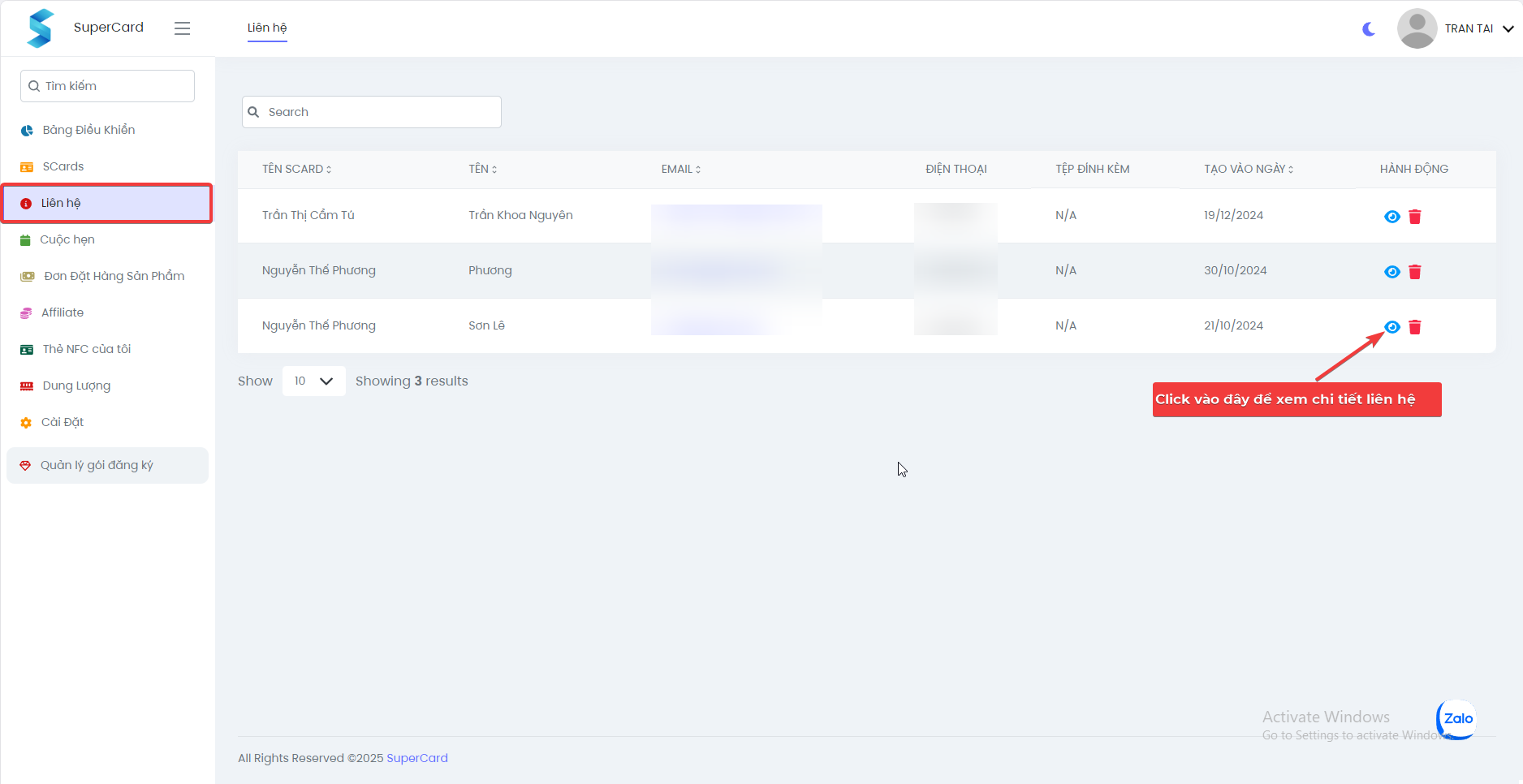The height and width of the screenshot is (784, 1523).
Task: Delete the contact named Phương
Action: [1415, 272]
